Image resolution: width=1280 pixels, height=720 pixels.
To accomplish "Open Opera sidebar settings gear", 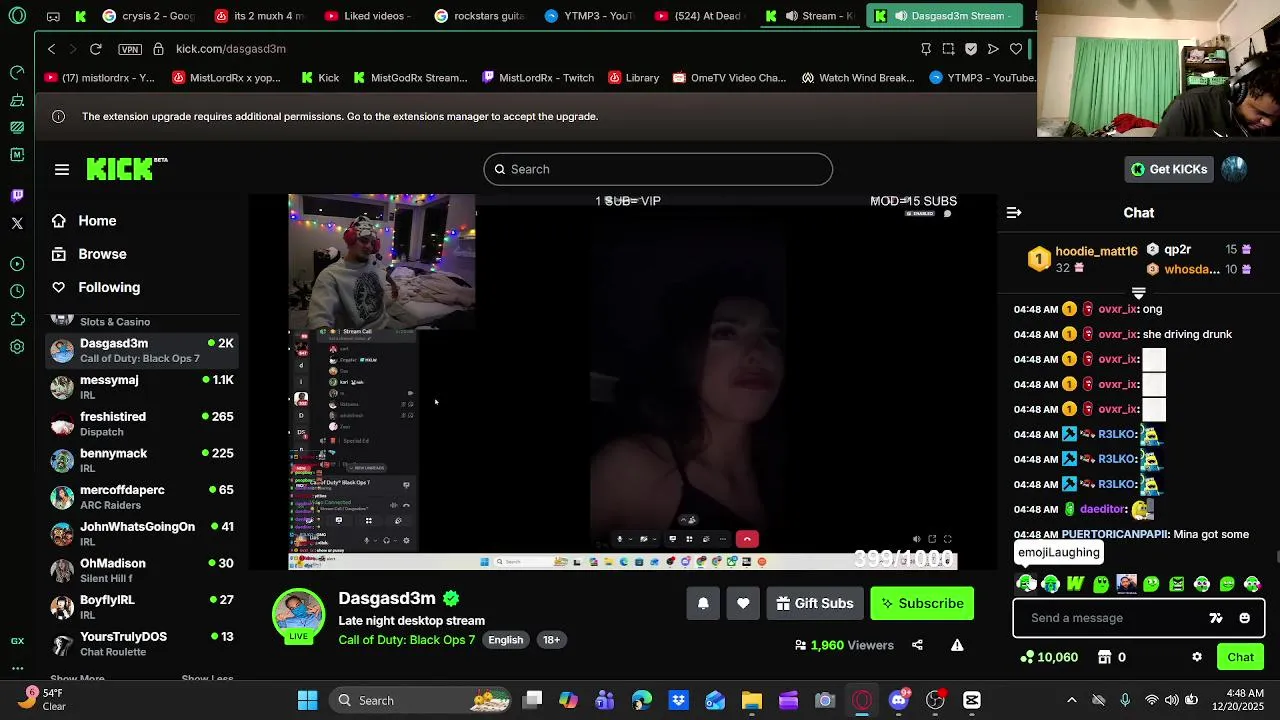I will [17, 347].
